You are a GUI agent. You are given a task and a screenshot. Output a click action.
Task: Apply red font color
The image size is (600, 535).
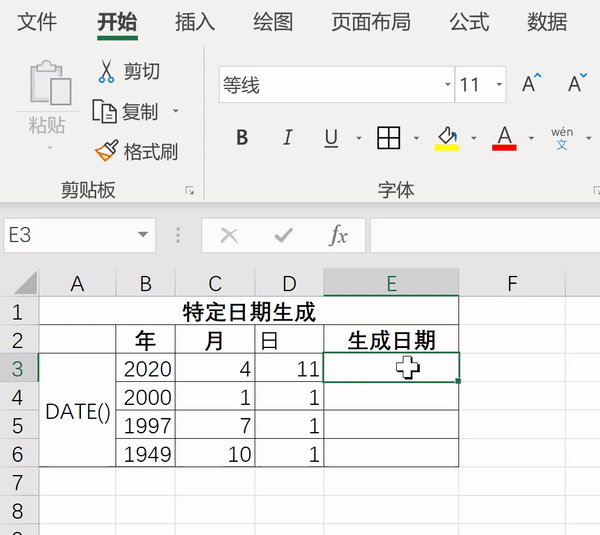pos(504,138)
